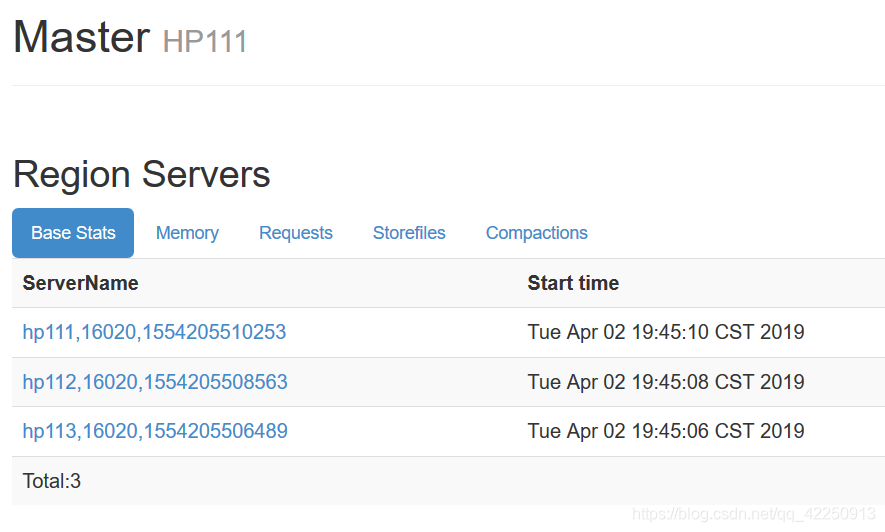Image resolution: width=885 pixels, height=532 pixels.
Task: Open region server hp113,16020,1554205506489
Action: 155,431
